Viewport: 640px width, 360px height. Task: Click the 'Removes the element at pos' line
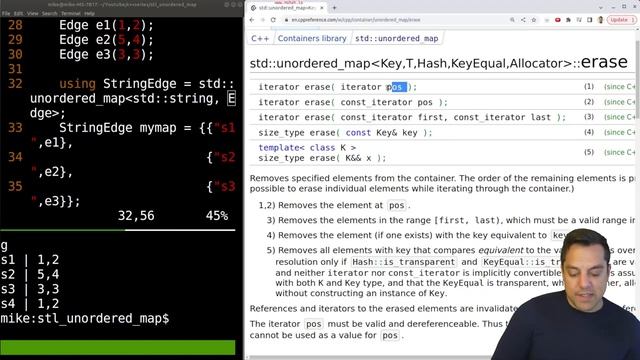click(334, 205)
